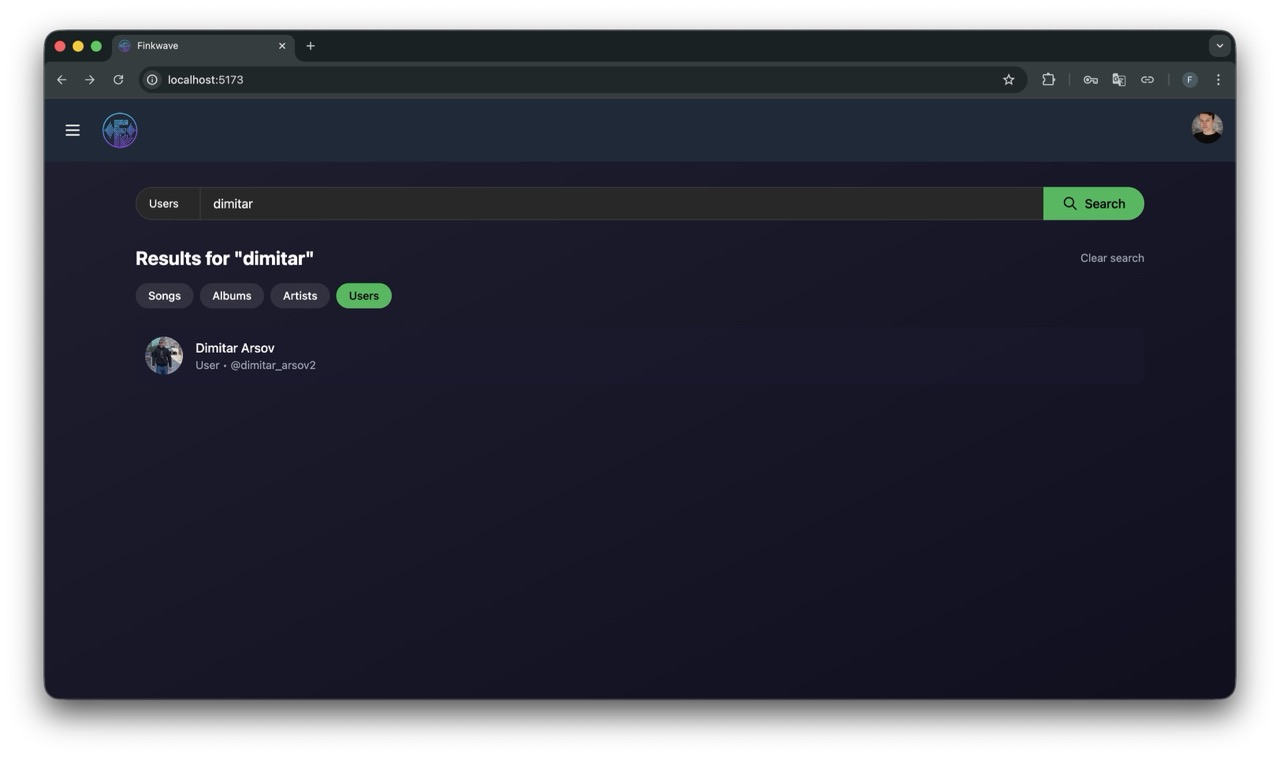Open the browser extensions puzzle icon
The width and height of the screenshot is (1280, 757).
(1048, 80)
